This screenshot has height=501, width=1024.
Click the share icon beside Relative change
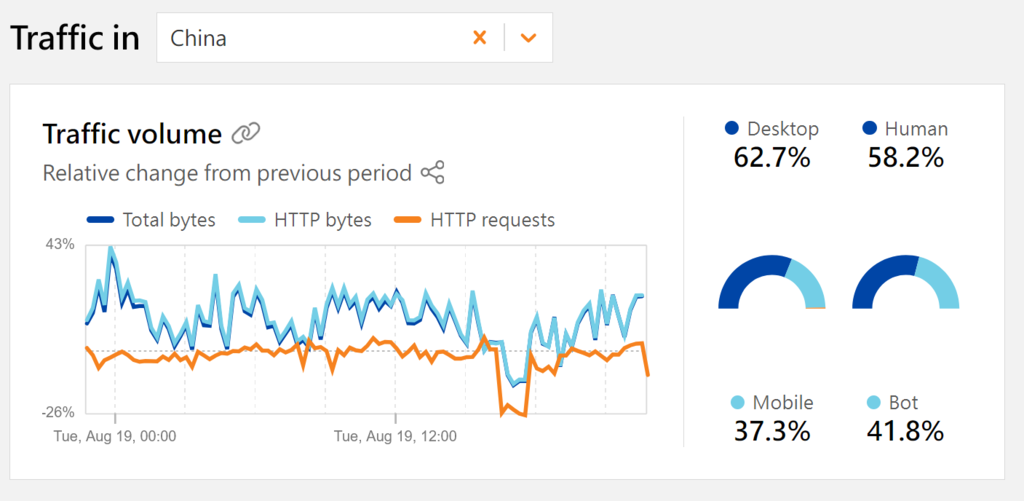pos(432,173)
